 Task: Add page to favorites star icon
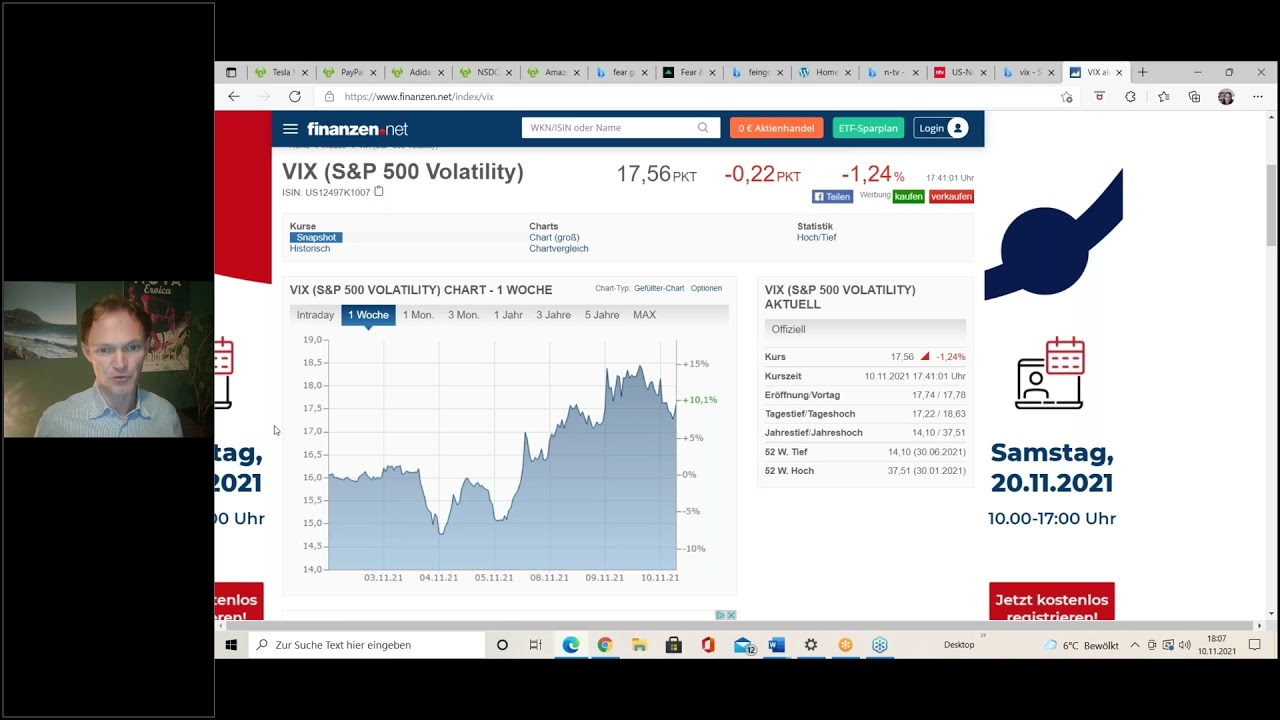click(x=1066, y=97)
